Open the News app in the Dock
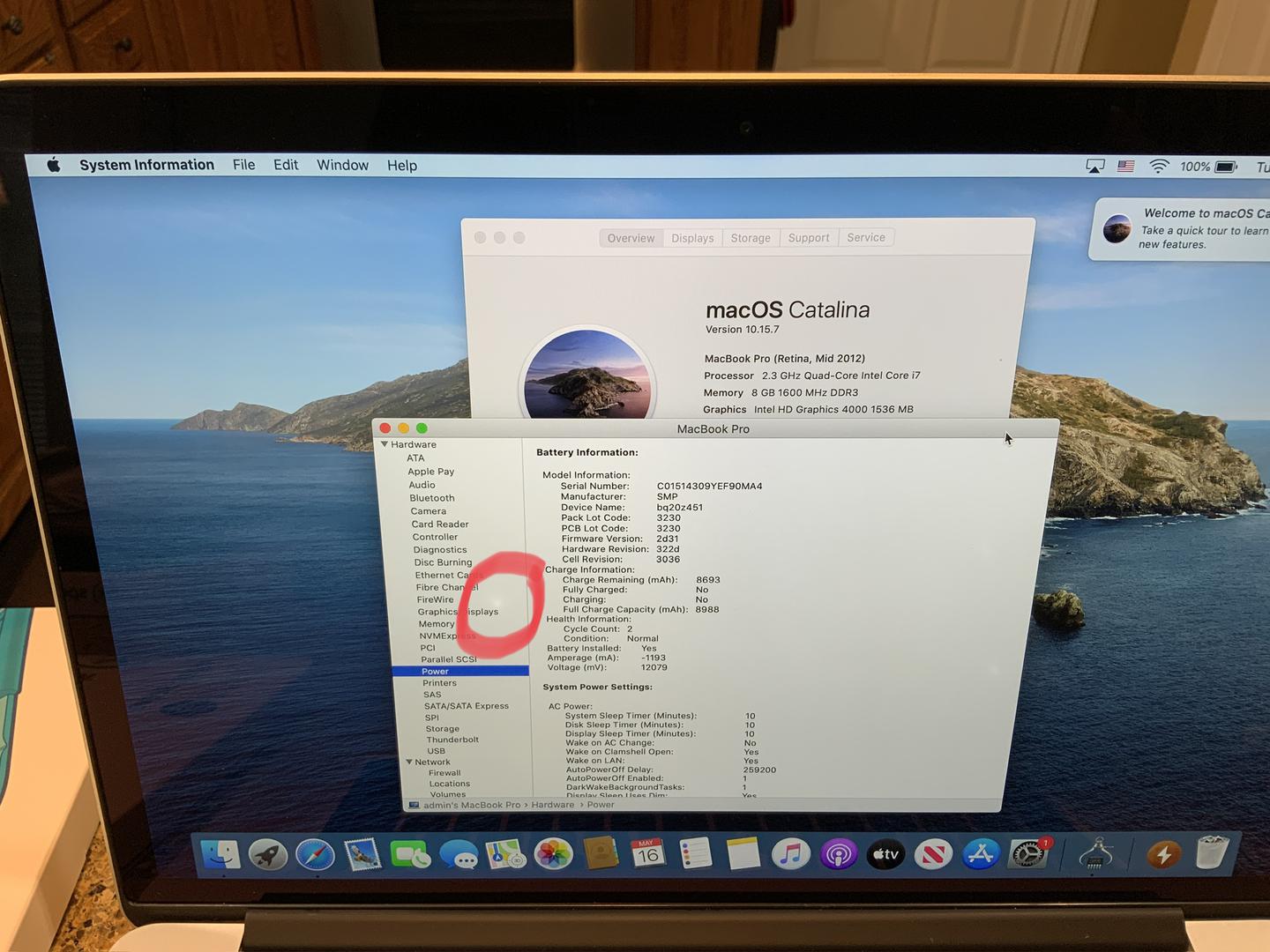 [x=933, y=853]
